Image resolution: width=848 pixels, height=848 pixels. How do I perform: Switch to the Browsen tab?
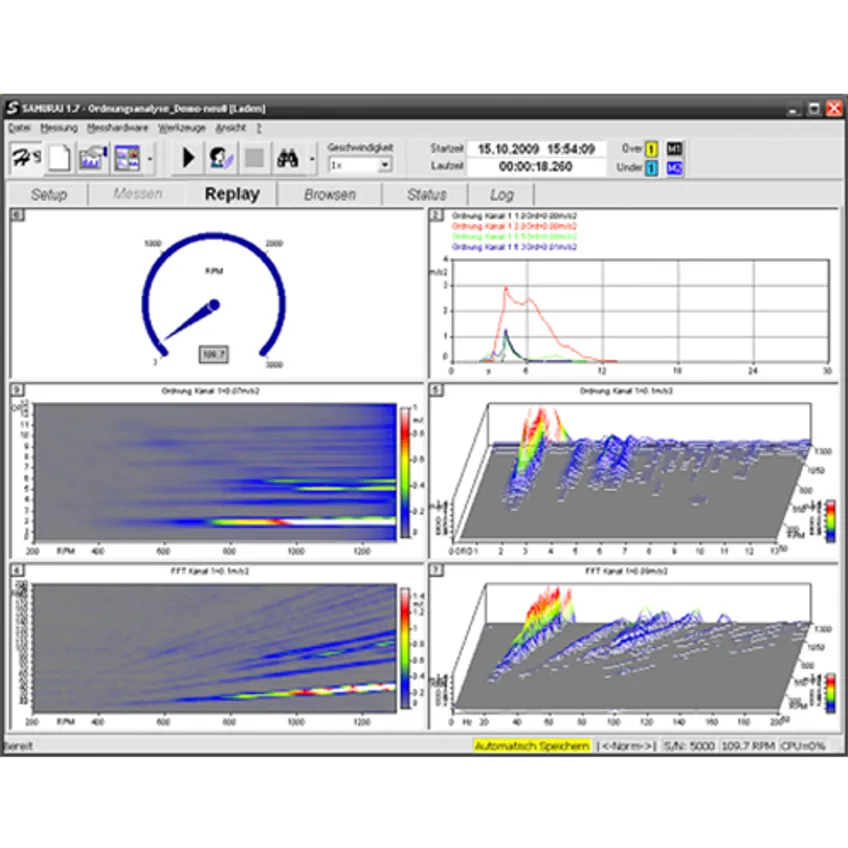click(330, 194)
